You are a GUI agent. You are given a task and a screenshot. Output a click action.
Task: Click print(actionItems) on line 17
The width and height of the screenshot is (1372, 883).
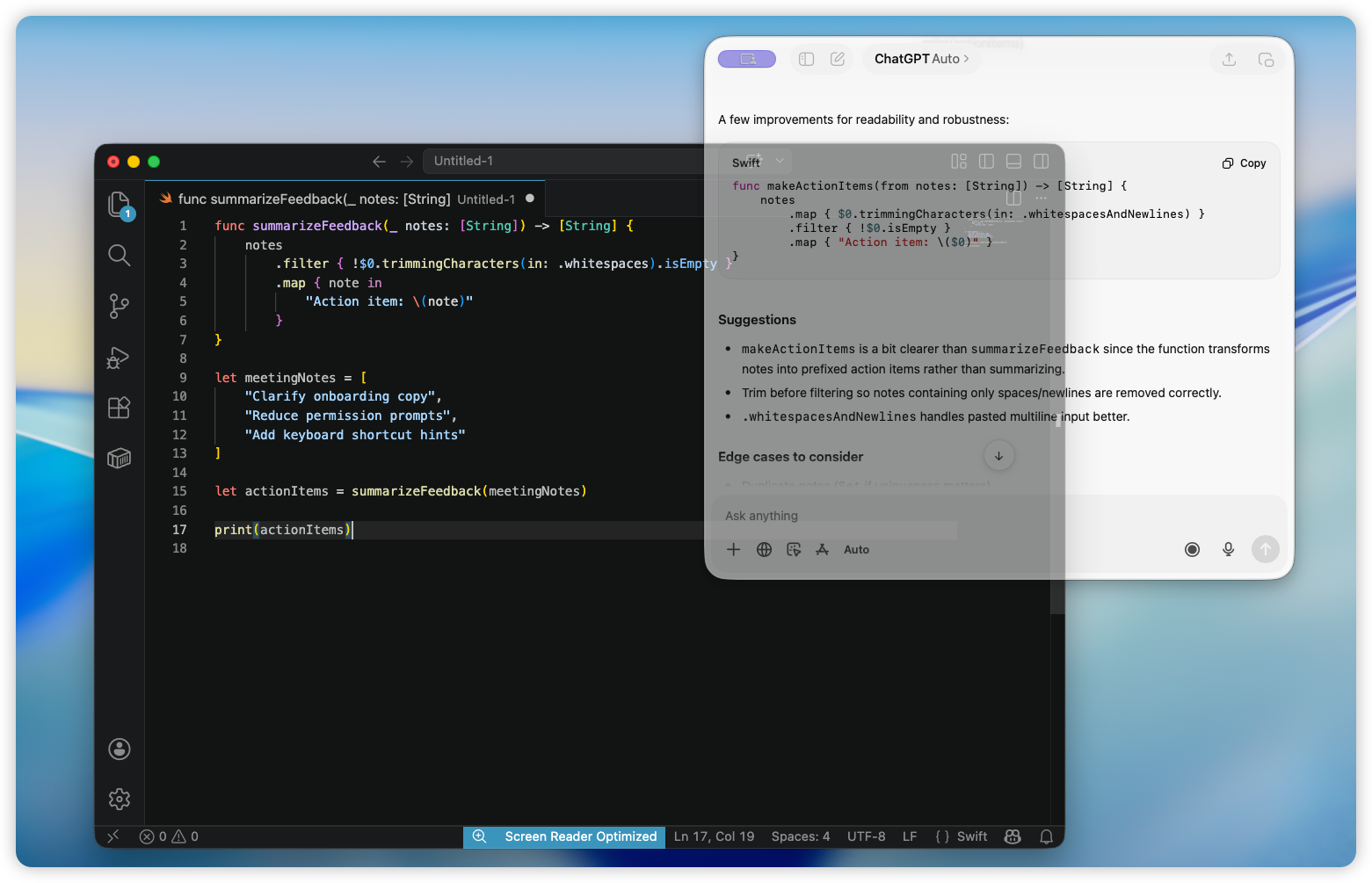[x=282, y=530]
